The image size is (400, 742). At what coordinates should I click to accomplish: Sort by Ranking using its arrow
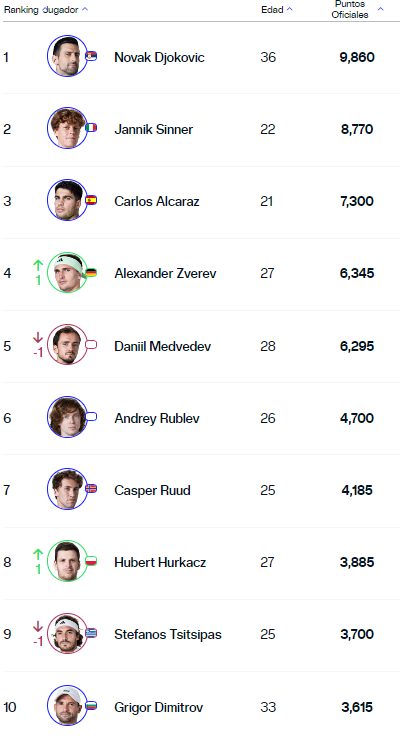85,9
